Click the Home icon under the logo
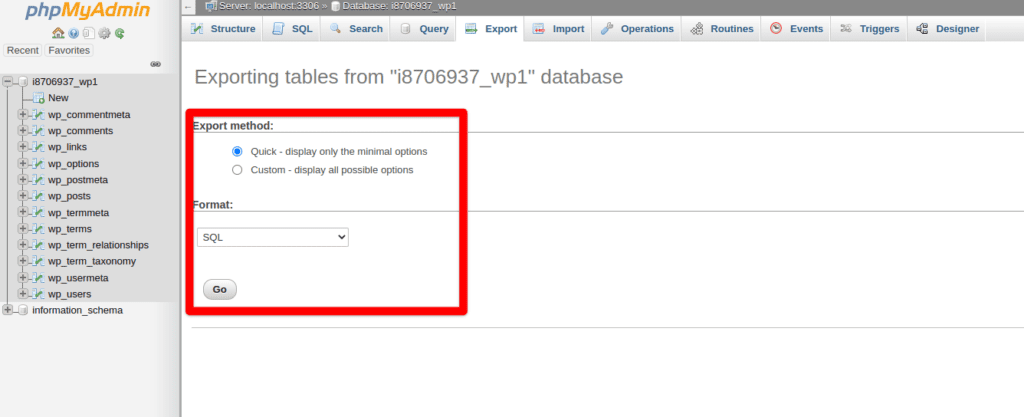Viewport: 1024px width, 417px height. [x=59, y=33]
